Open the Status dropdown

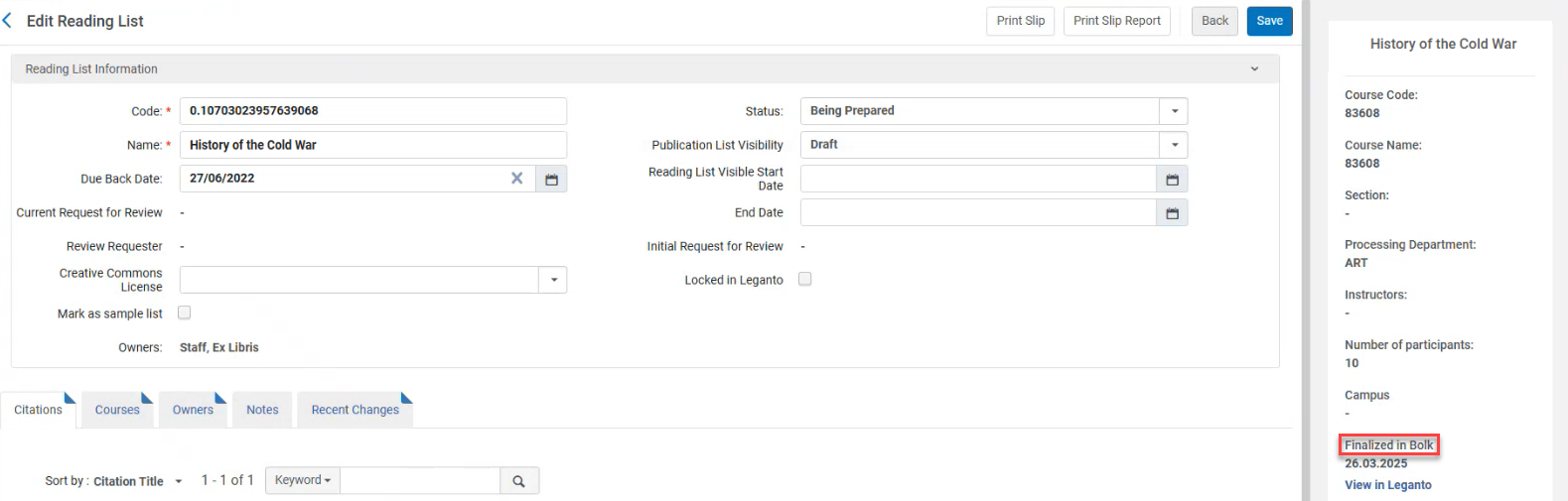click(1174, 112)
